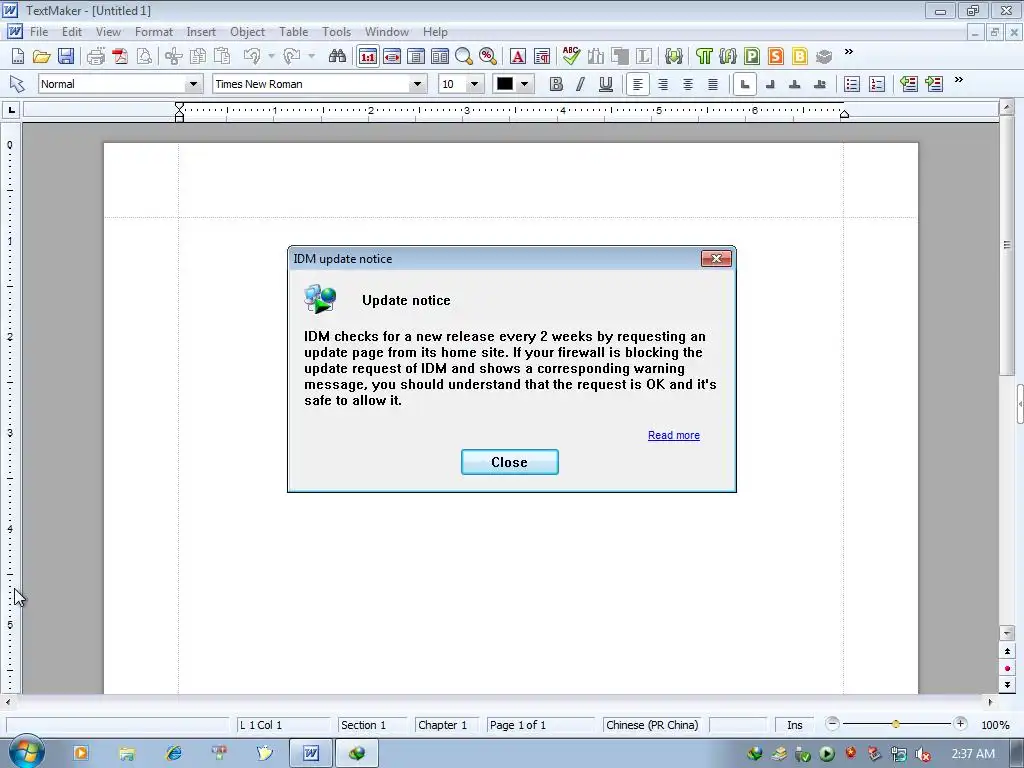
Task: Select the left tab stop type
Action: (x=744, y=84)
